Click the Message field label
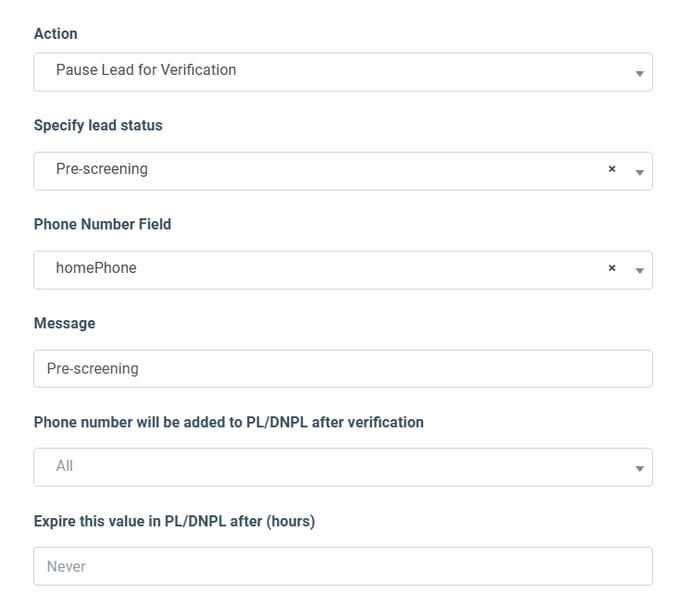 tap(65, 323)
